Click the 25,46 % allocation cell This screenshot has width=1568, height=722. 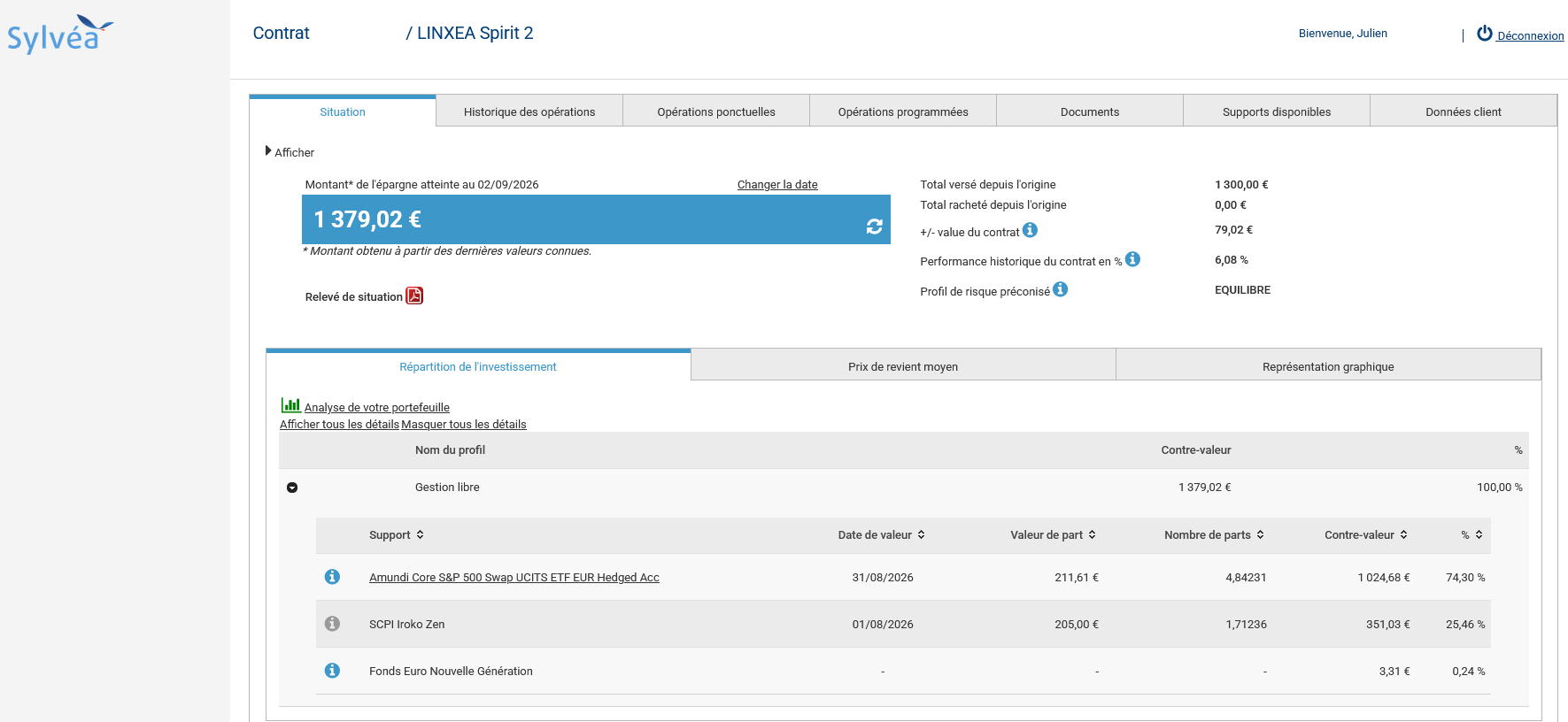click(x=1465, y=625)
